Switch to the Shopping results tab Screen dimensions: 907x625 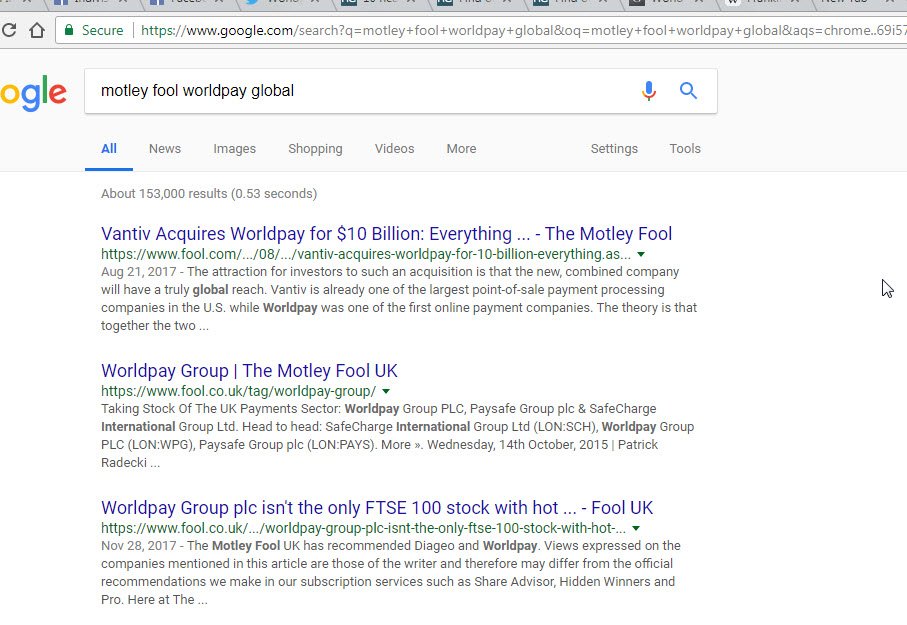[315, 149]
